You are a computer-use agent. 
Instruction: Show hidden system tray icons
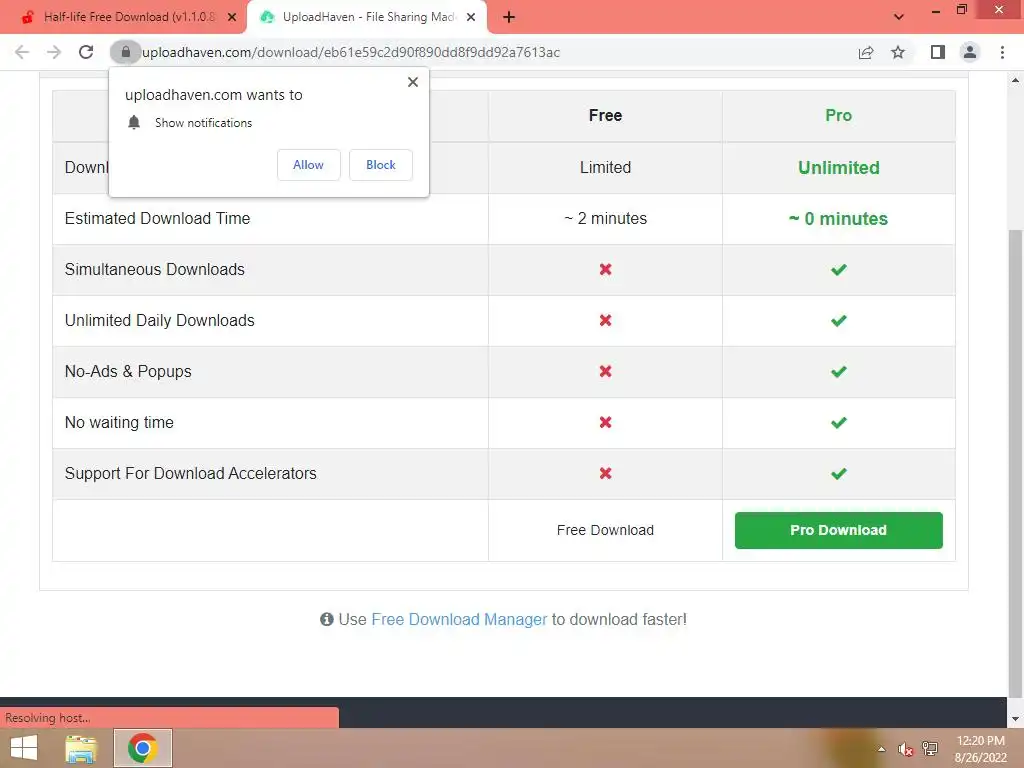881,749
